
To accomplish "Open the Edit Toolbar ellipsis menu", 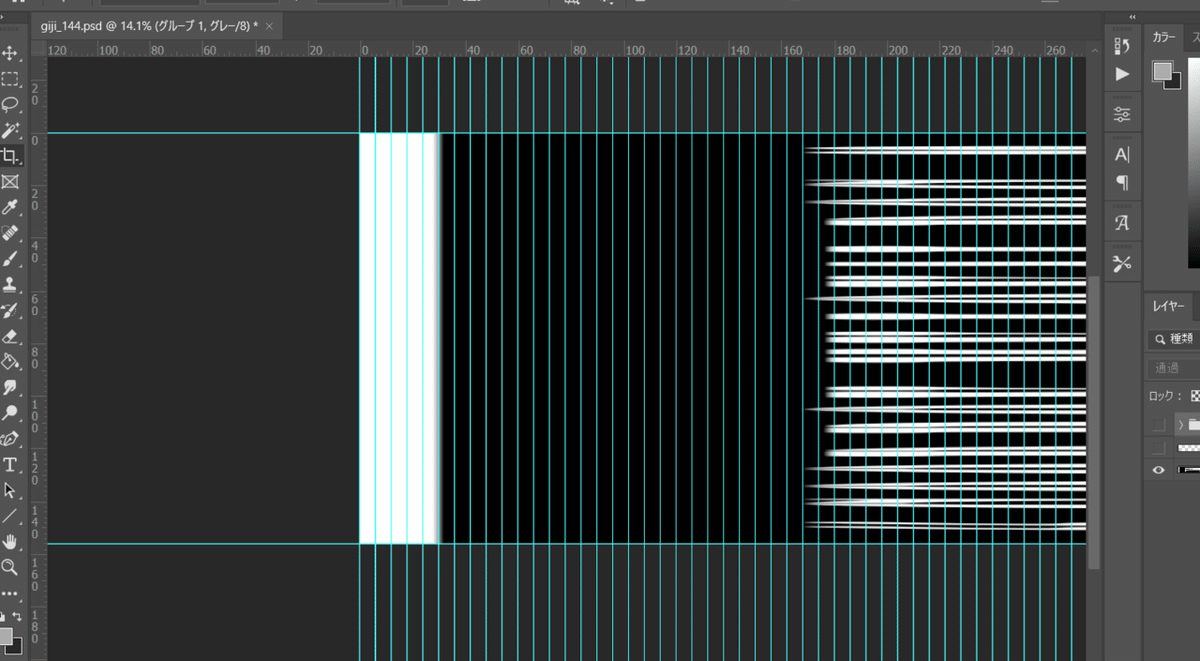I will [10, 593].
